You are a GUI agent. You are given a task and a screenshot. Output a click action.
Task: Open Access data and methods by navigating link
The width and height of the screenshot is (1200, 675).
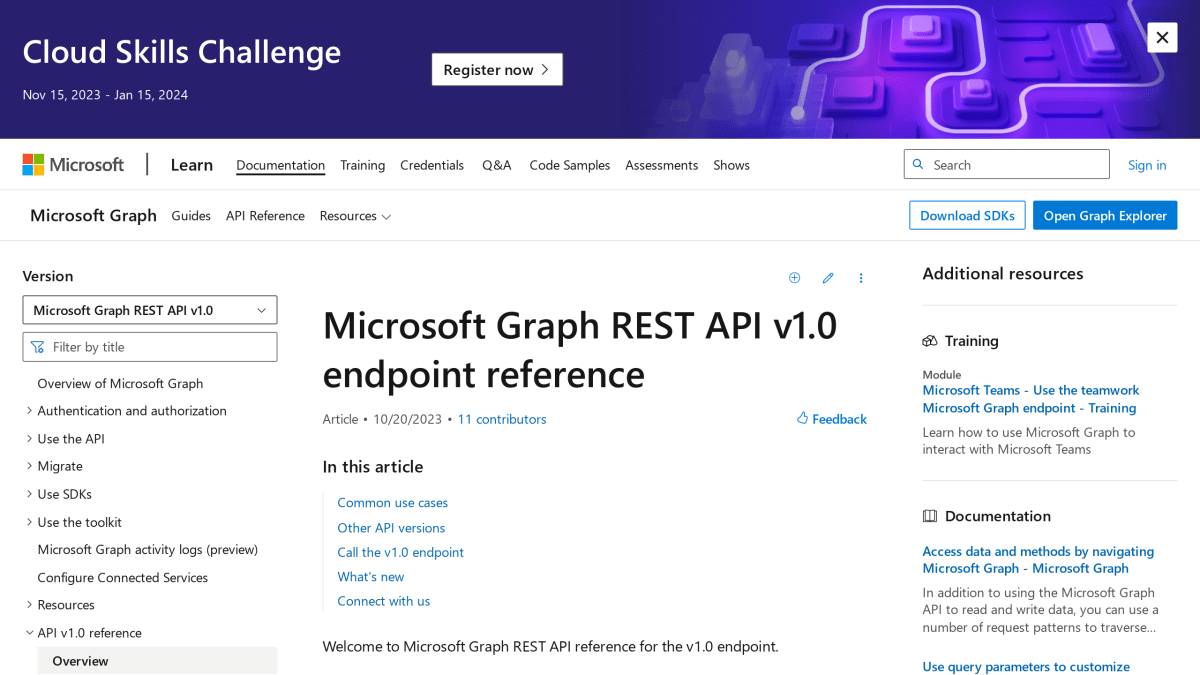click(1038, 560)
